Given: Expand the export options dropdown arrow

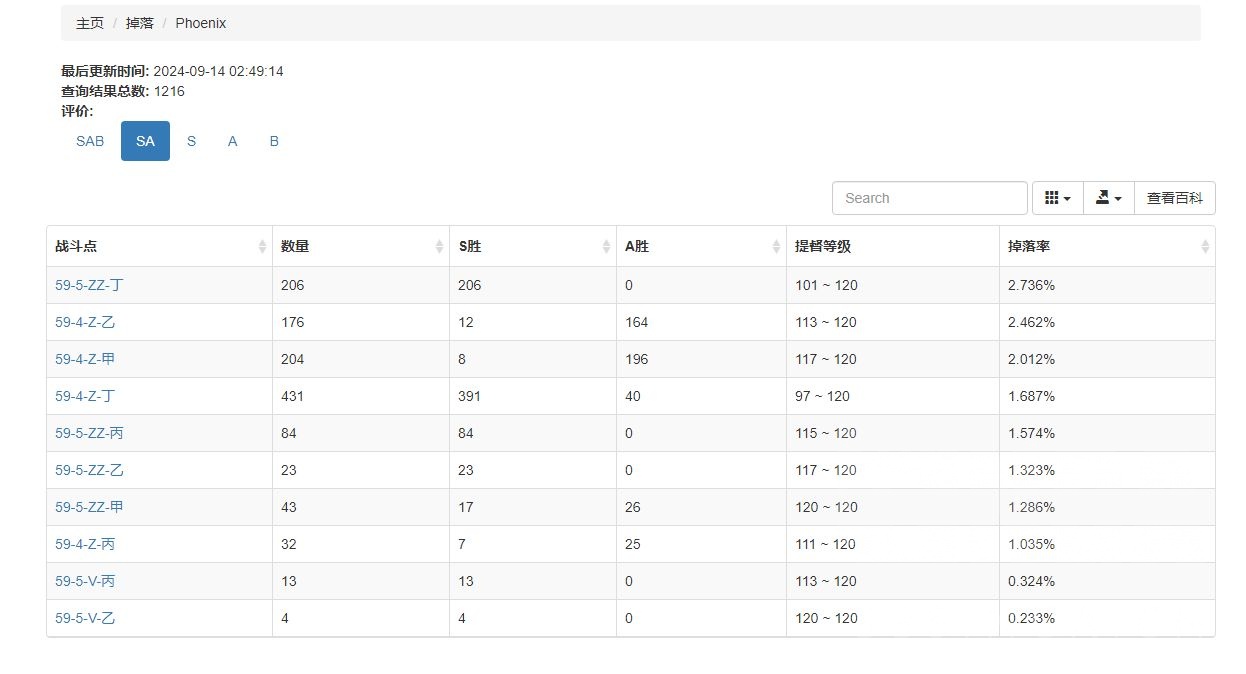Looking at the screenshot, I should click(x=1120, y=197).
